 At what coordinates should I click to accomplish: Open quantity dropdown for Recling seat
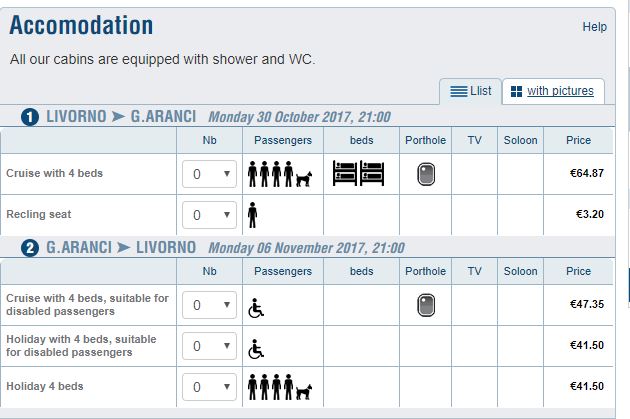[x=209, y=214]
